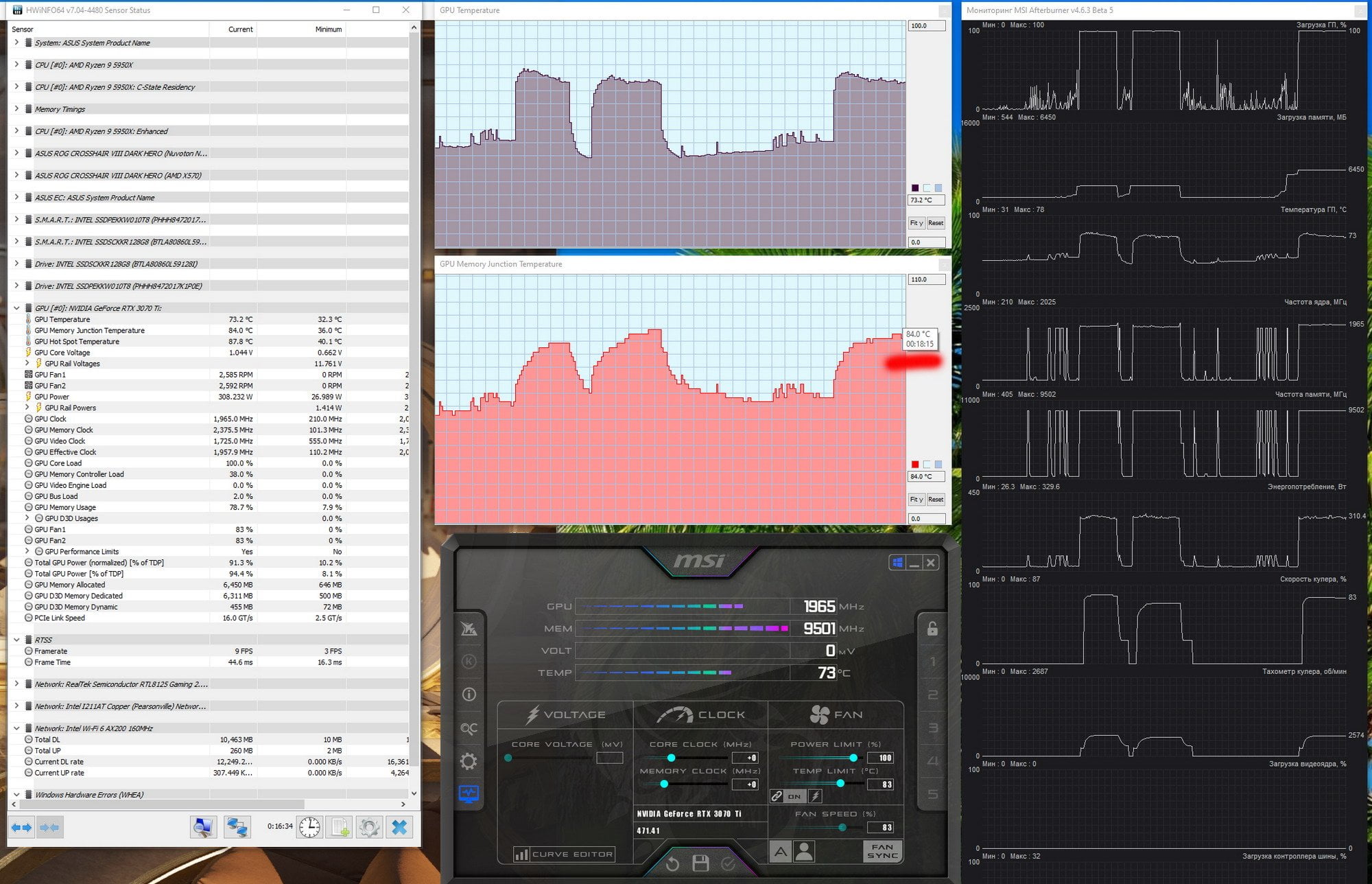
Task: Toggle automatic fan speed mode A
Action: pos(781,852)
